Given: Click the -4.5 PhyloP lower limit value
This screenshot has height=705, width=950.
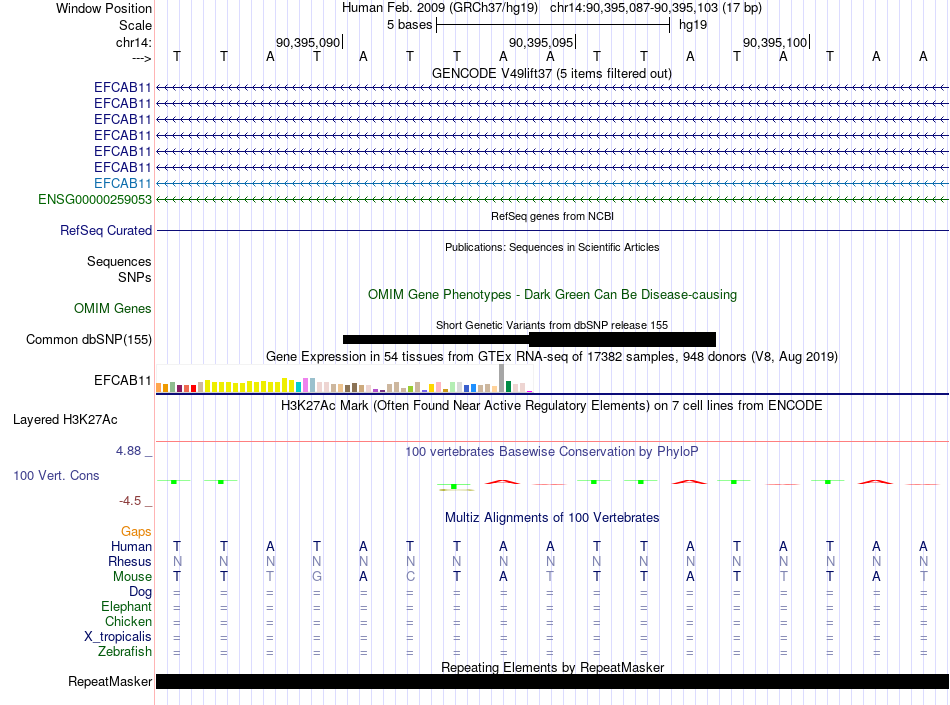Looking at the screenshot, I should coord(130,500).
